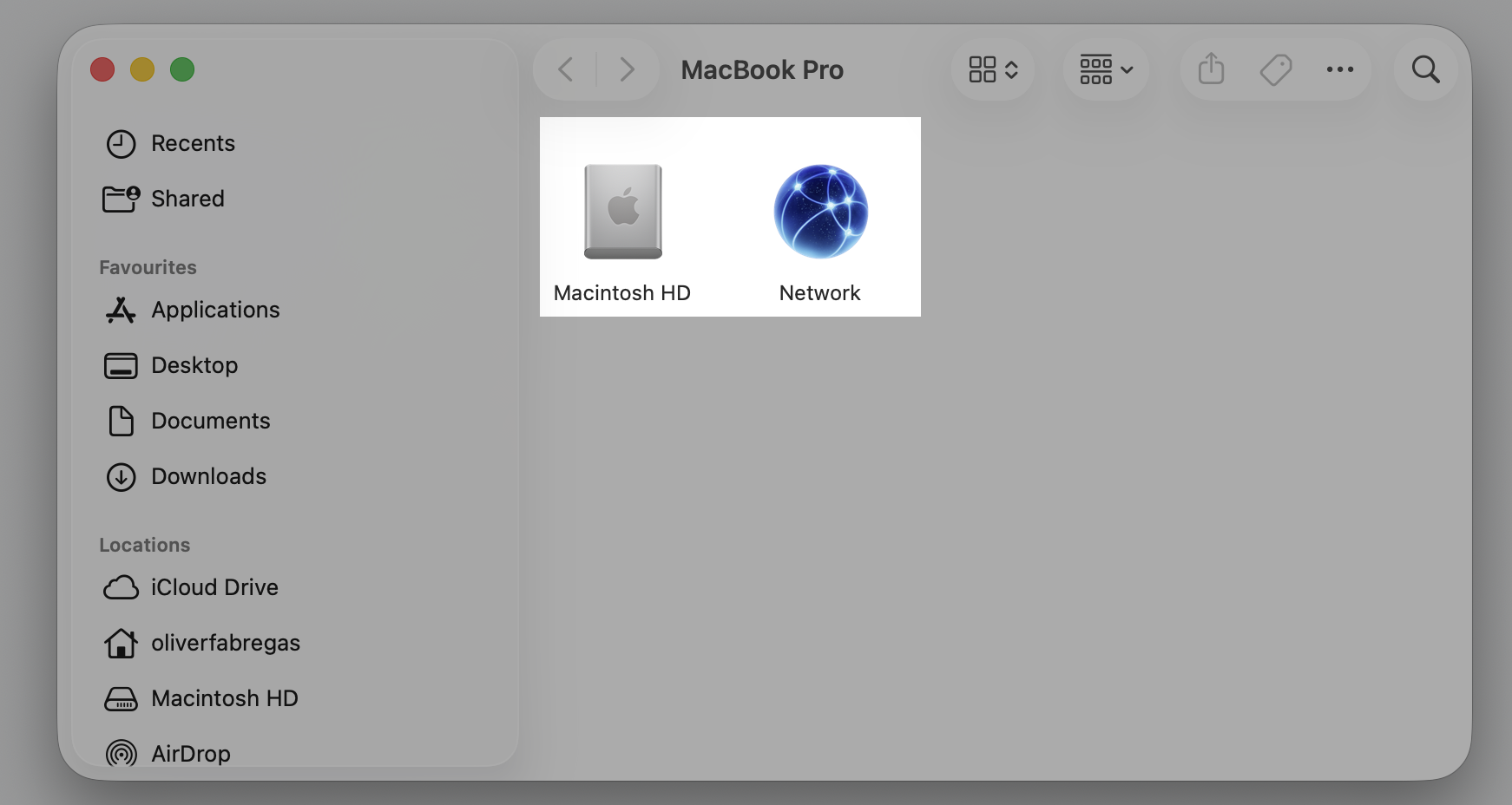
Task: Select iCloud Drive under Locations
Action: pos(295,587)
